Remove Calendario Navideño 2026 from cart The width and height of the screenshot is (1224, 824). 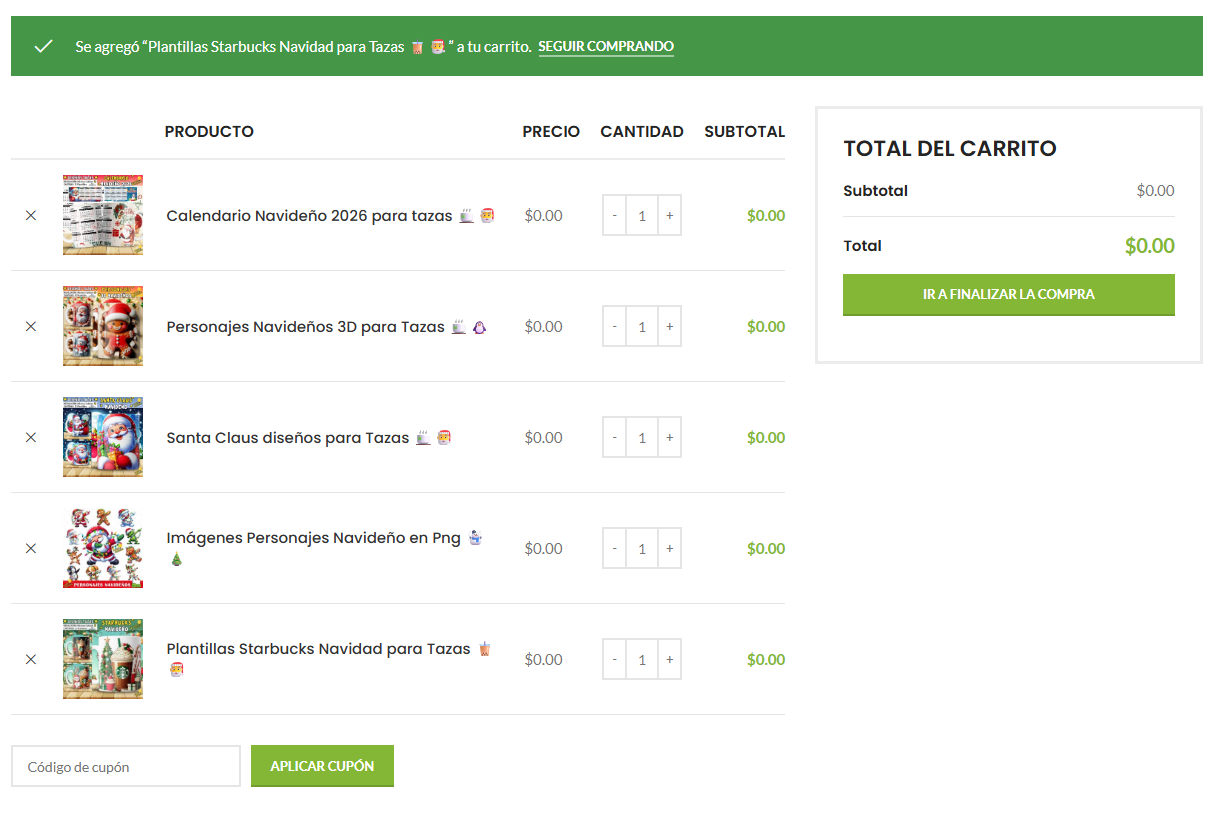point(31,215)
